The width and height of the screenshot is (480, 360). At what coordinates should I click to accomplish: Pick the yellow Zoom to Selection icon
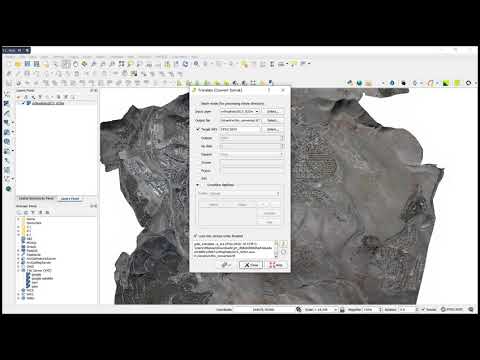tap(131, 64)
